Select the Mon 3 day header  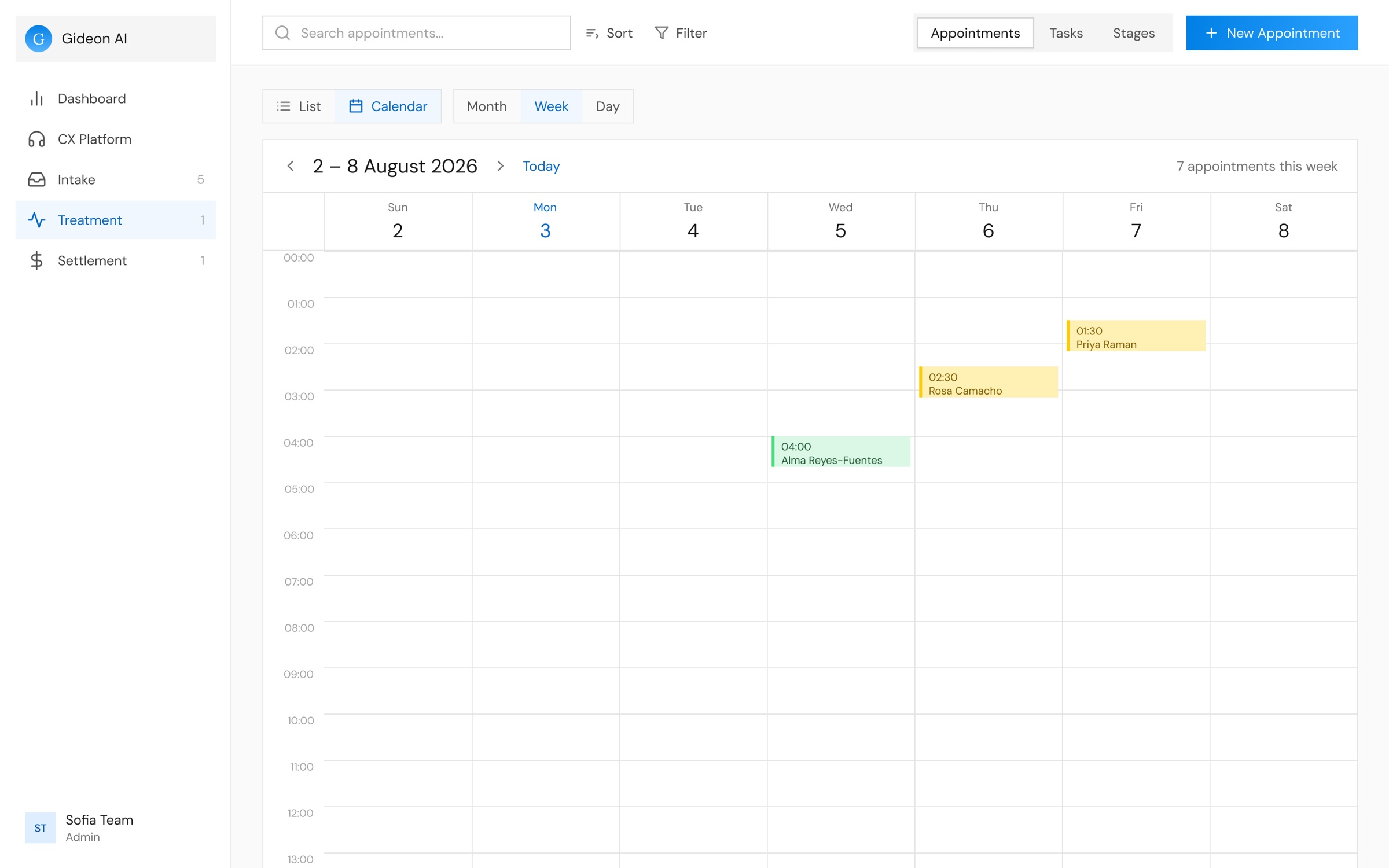point(545,222)
